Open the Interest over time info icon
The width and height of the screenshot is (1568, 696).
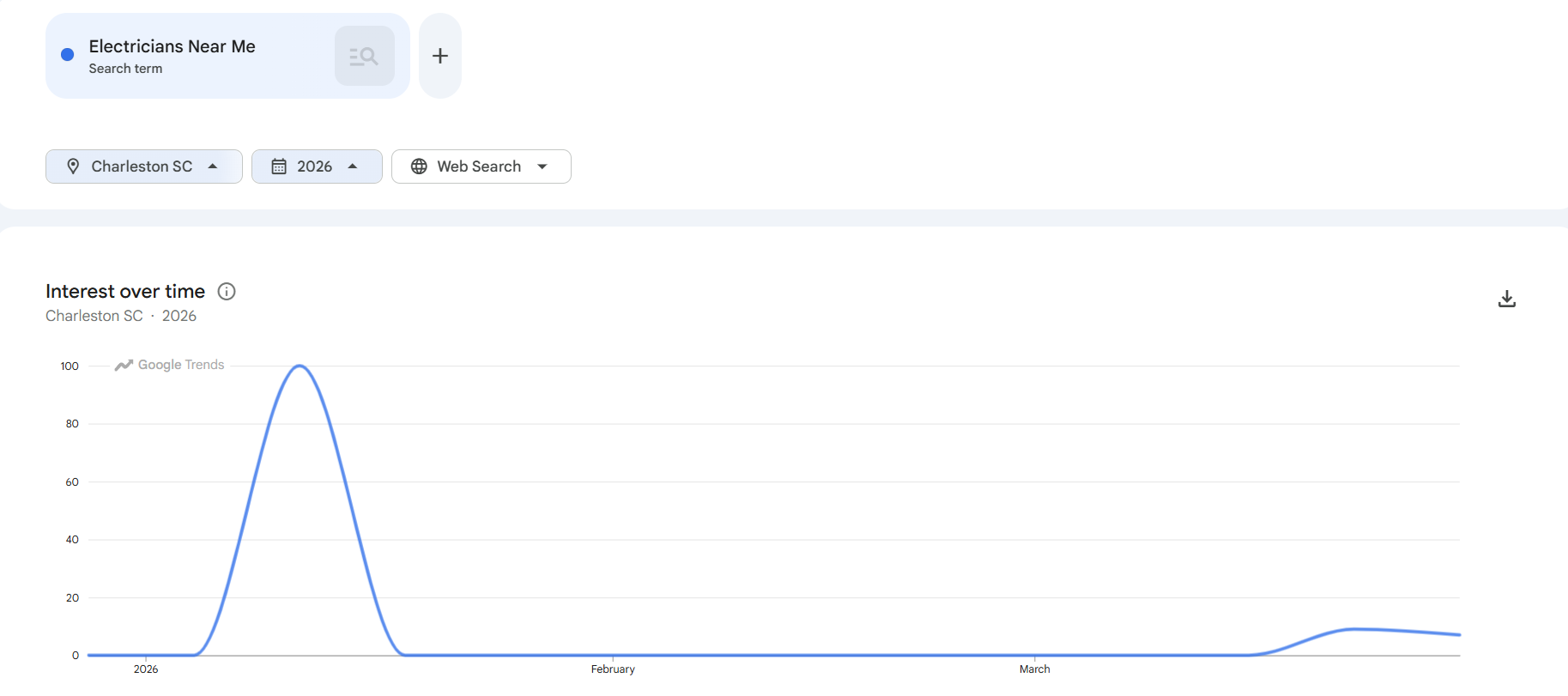click(227, 292)
